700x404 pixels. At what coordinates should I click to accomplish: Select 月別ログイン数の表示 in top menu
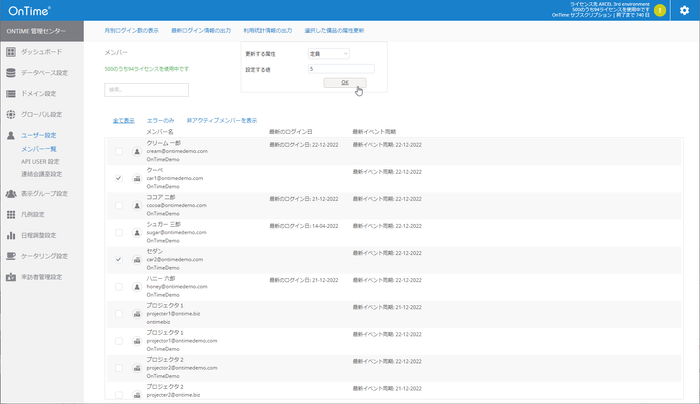(133, 31)
